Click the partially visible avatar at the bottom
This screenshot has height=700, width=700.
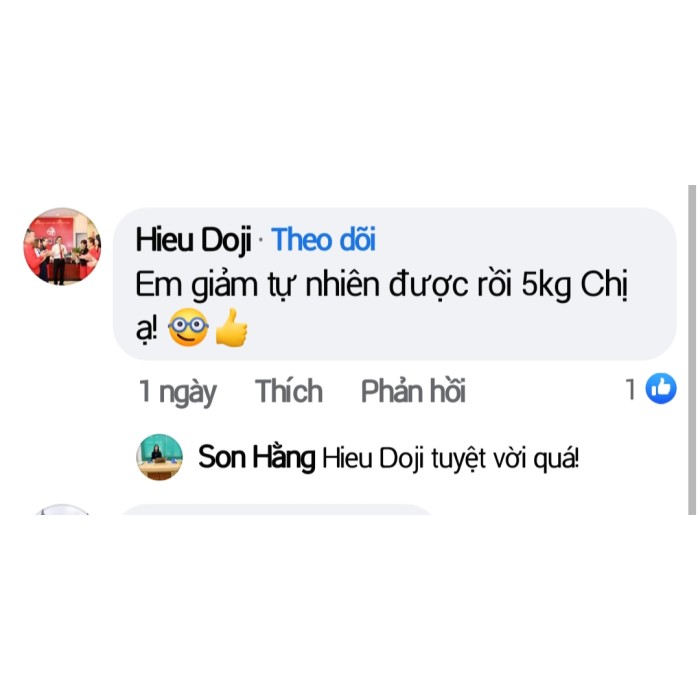[x=62, y=509]
